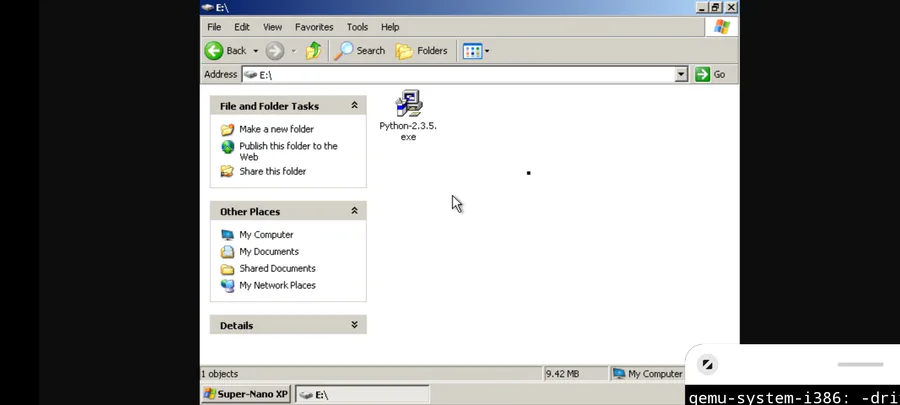This screenshot has width=900, height=405.
Task: Click the Views icon button
Action: [x=472, y=50]
